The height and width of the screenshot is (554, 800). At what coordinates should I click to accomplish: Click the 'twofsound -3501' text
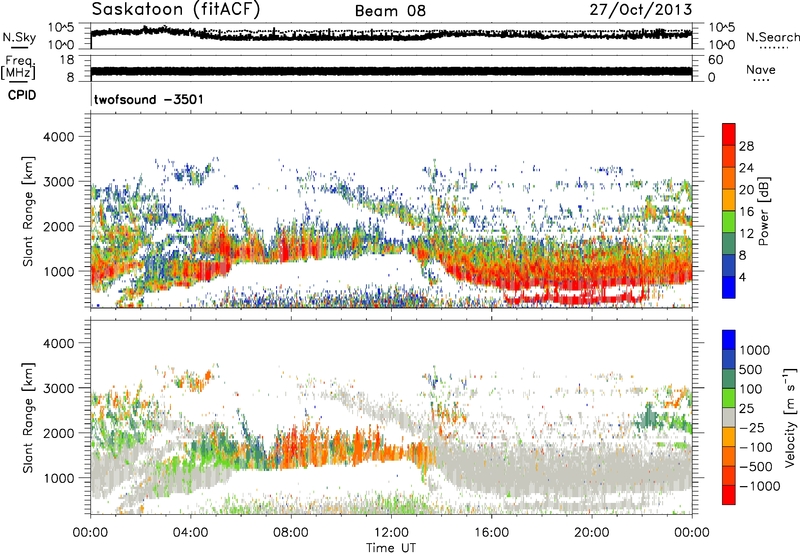[x=149, y=99]
